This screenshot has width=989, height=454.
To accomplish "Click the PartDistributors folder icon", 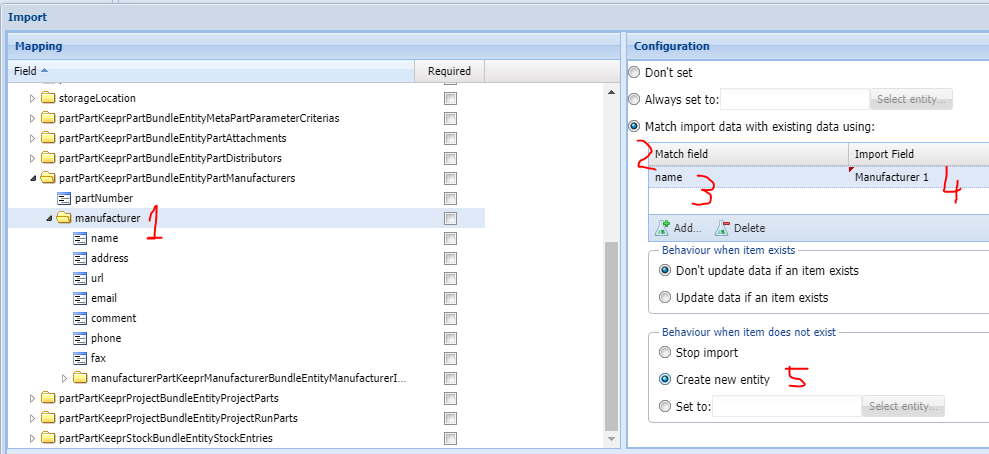I will [x=48, y=158].
